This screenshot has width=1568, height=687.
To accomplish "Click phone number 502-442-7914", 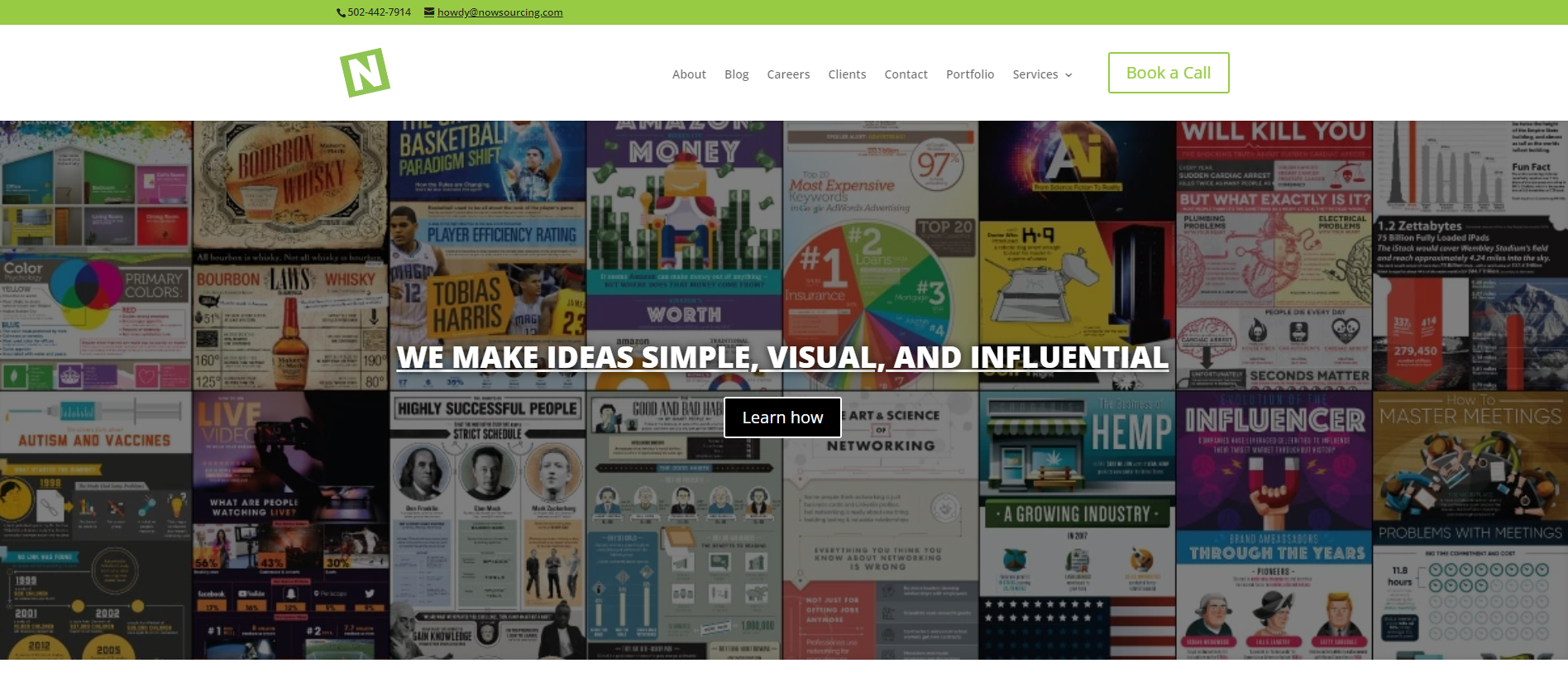I will (379, 12).
